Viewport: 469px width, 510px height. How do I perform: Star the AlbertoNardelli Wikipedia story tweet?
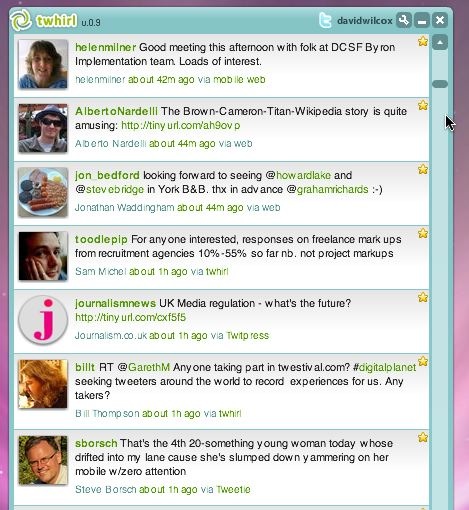[x=423, y=105]
